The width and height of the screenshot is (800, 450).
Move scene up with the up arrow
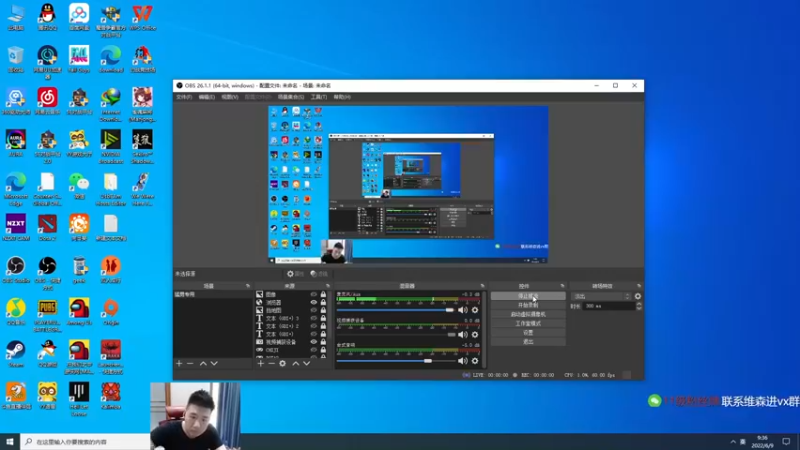[203, 363]
